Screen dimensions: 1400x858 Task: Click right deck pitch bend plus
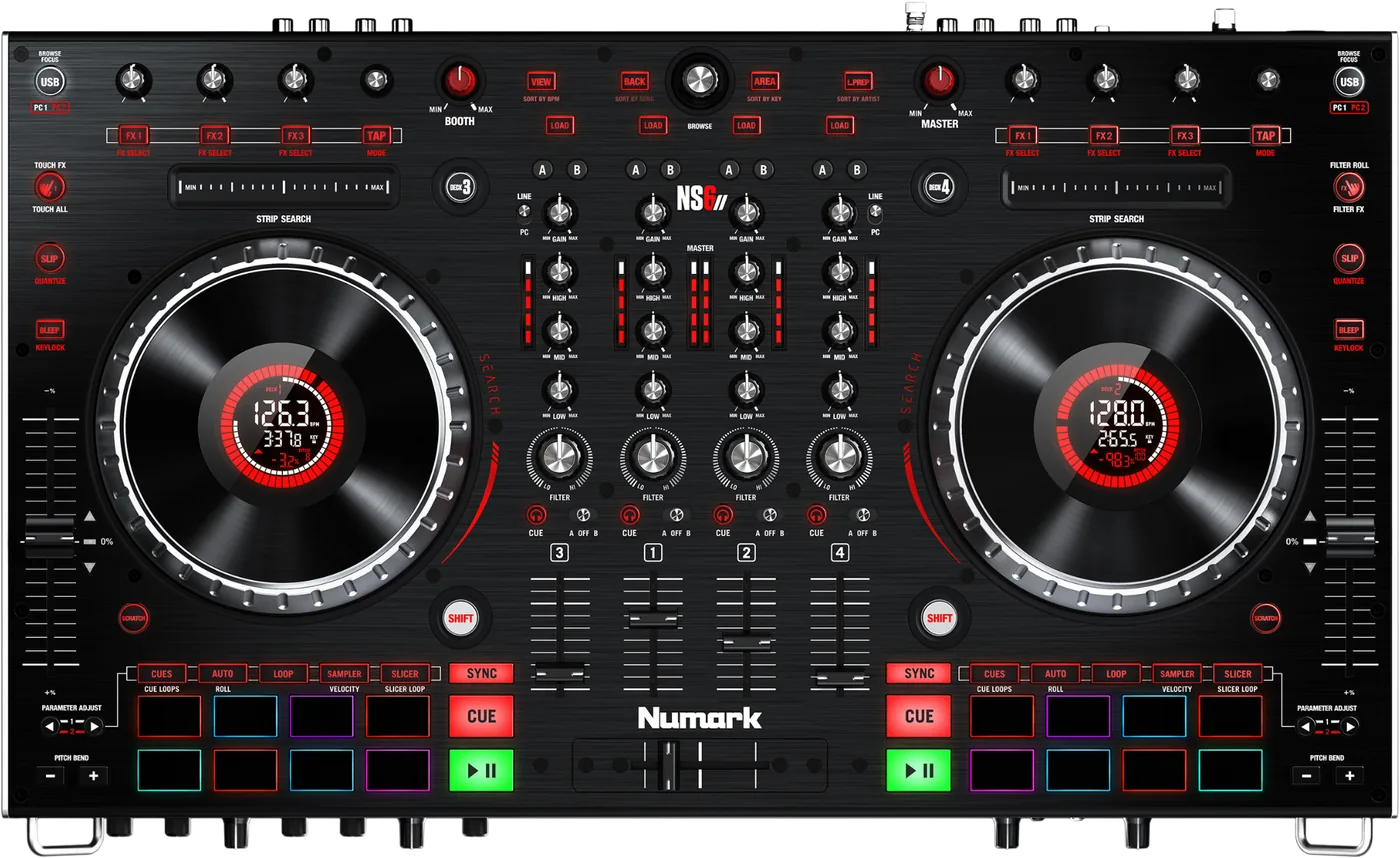(1349, 775)
